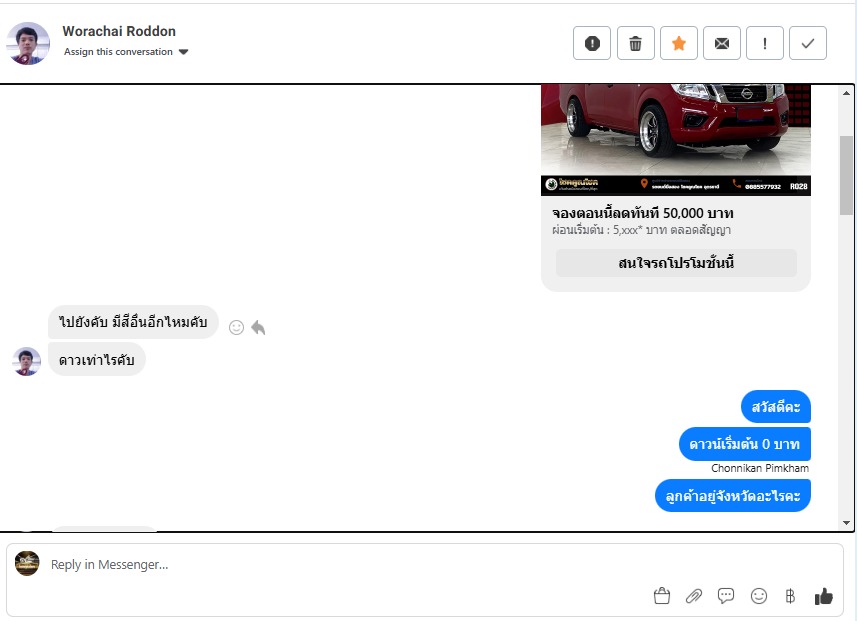Screen dimensions: 857x621
Task: Select the message ลูกค้าอยู่จังหวัดอะไรคะ
Action: (x=732, y=496)
